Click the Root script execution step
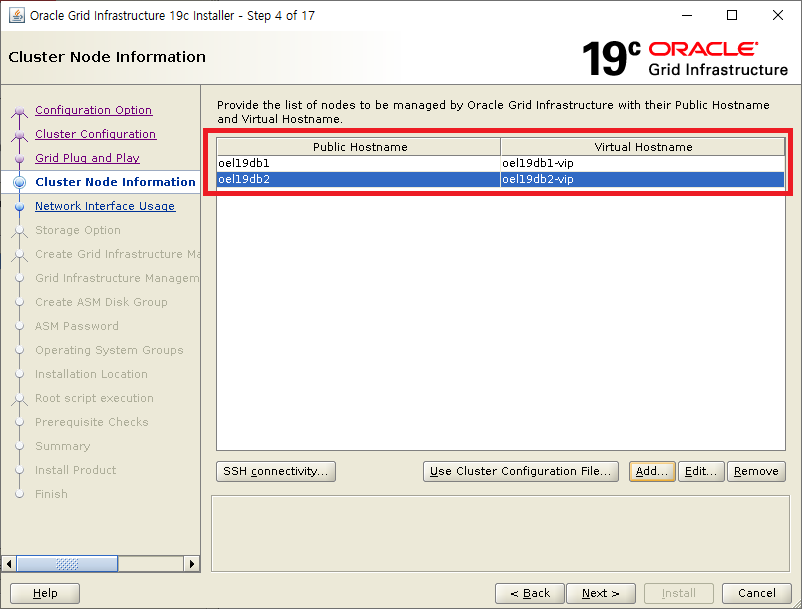The image size is (802, 609). pos(94,398)
